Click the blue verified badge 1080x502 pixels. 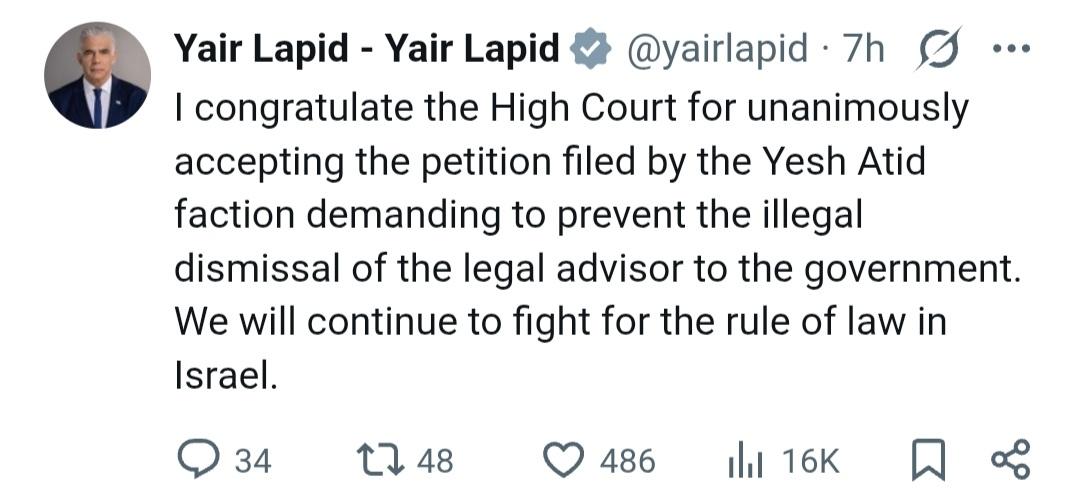click(590, 49)
